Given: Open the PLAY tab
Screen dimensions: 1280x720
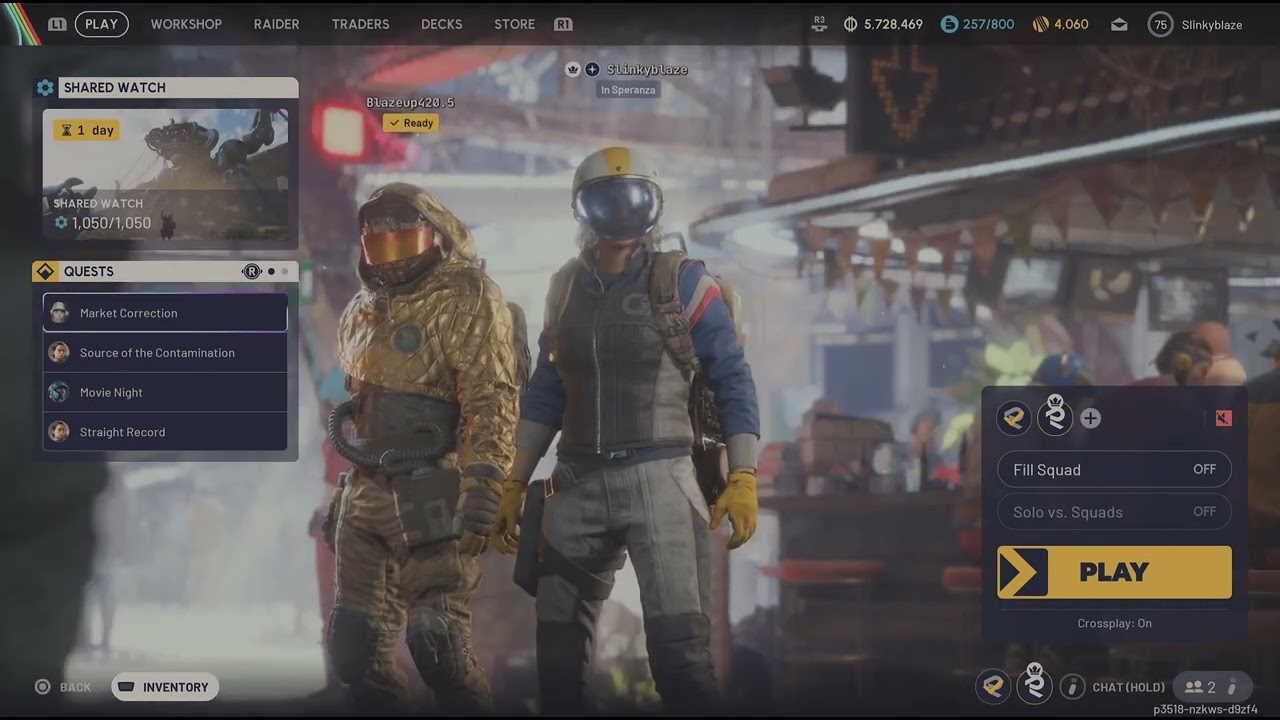Looking at the screenshot, I should pos(101,24).
